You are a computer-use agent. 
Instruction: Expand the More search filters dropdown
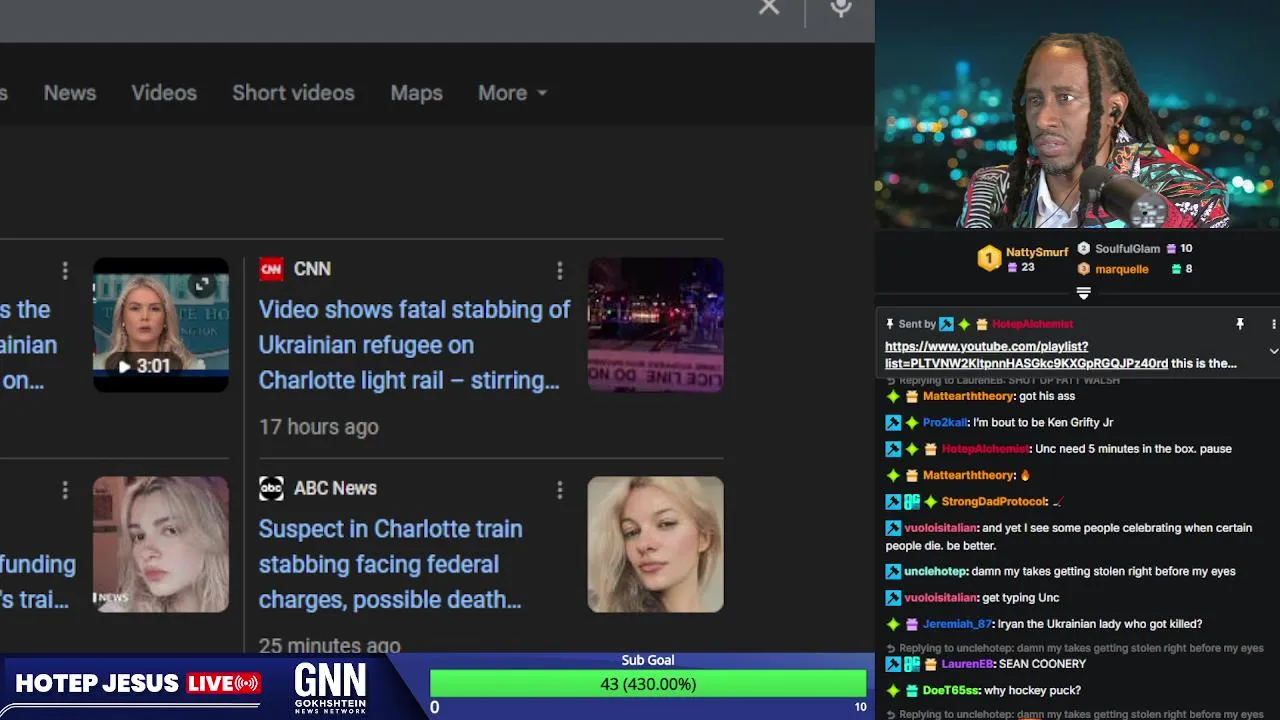pos(512,93)
